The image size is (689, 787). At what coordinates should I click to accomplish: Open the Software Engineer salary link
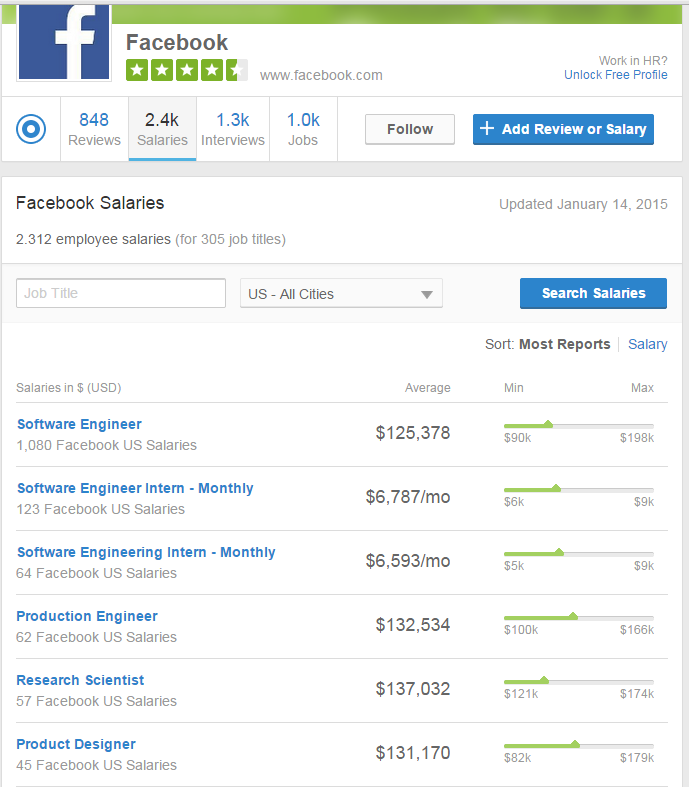(79, 424)
